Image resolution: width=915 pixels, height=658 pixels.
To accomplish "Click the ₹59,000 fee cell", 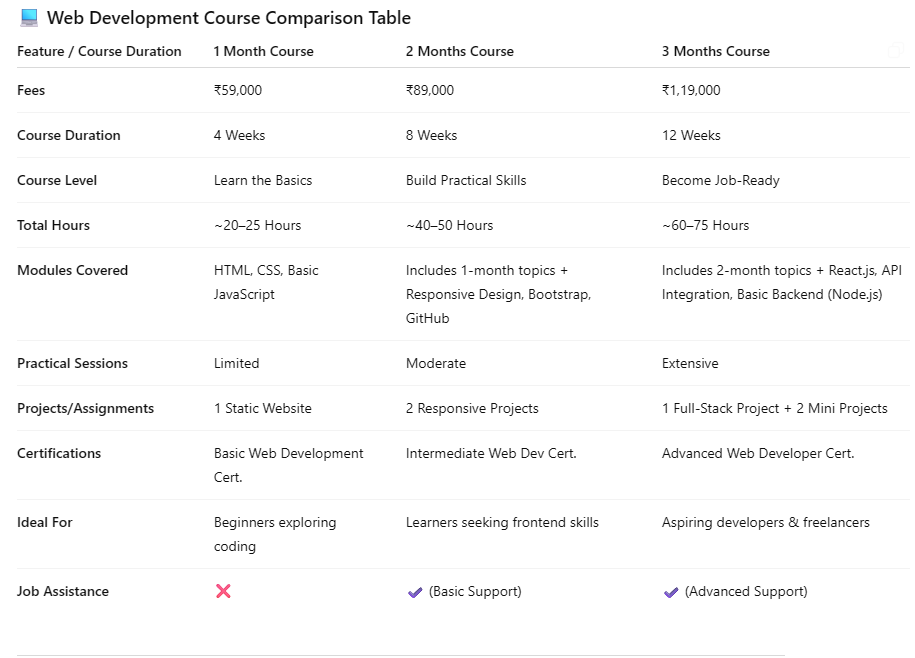I will coord(238,90).
